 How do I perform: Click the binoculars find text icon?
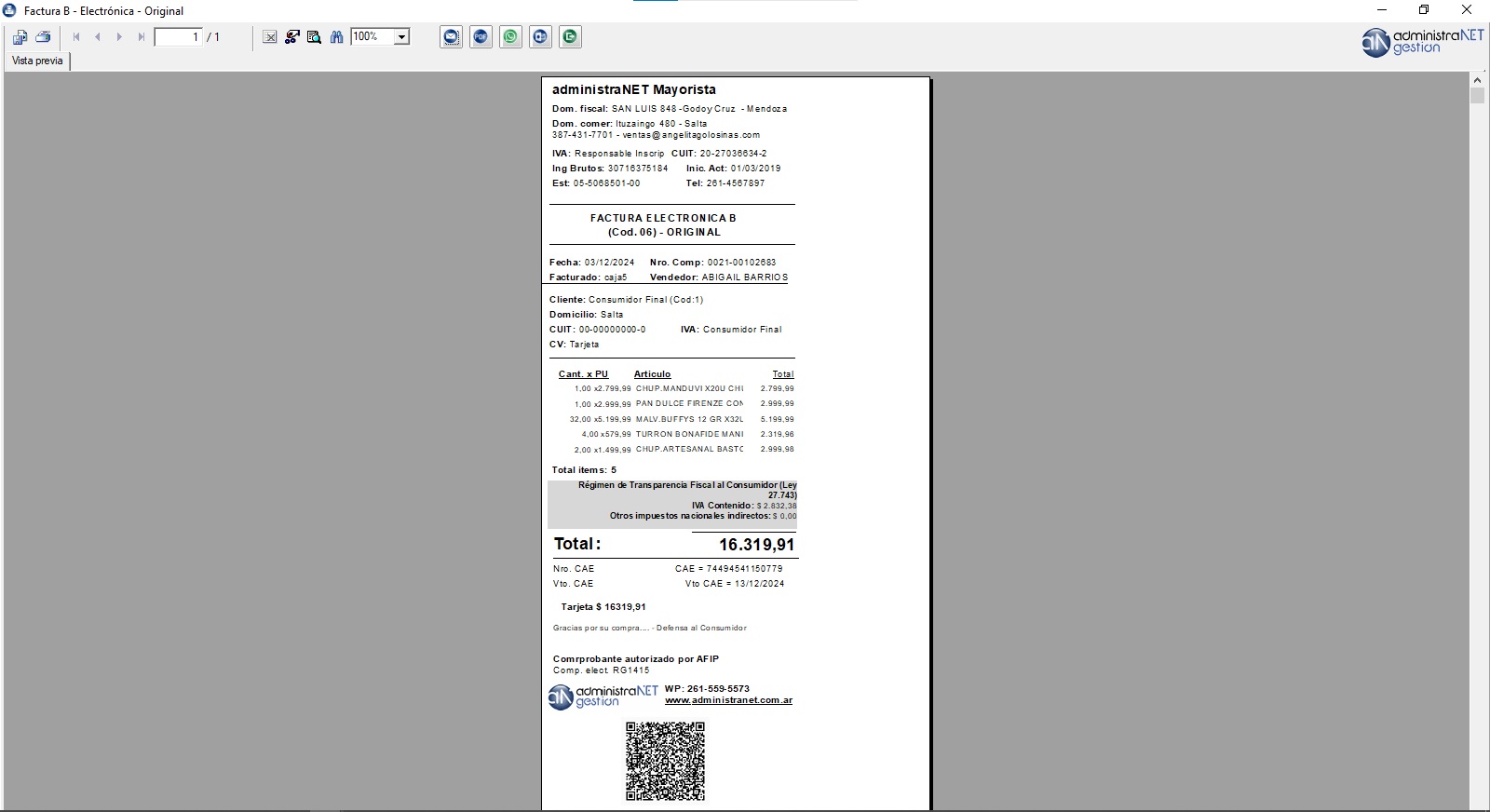[x=337, y=37]
